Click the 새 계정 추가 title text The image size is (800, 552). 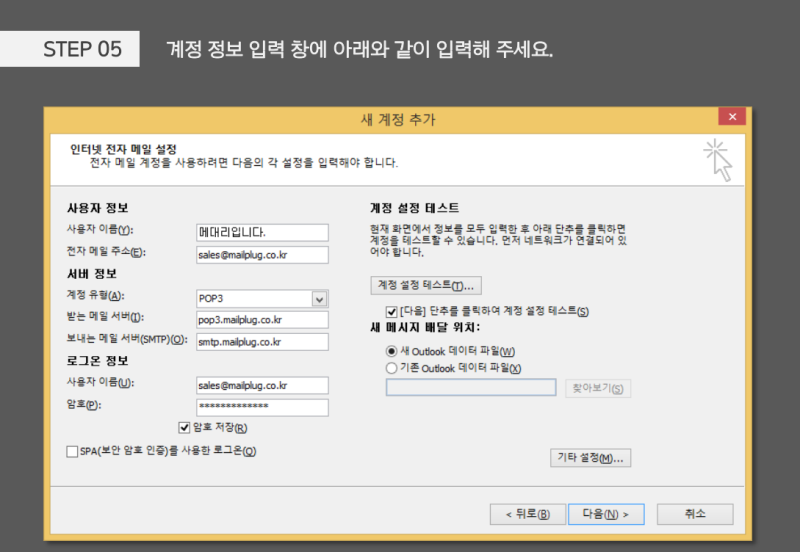tap(398, 119)
